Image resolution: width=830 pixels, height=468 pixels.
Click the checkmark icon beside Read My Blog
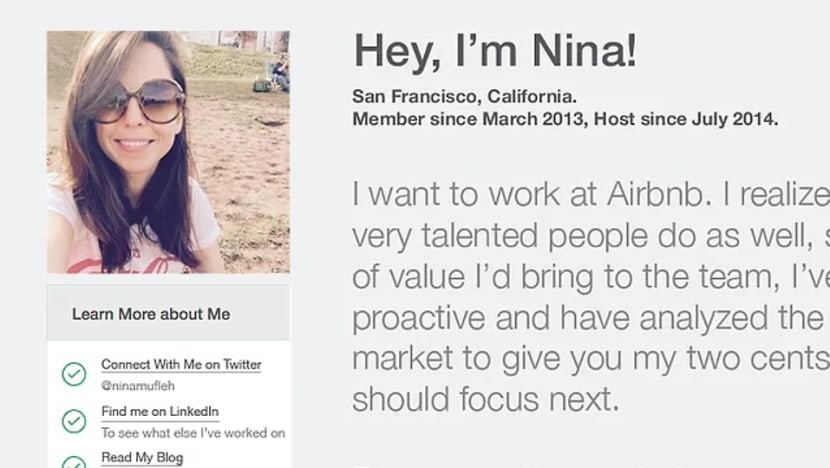coord(74,462)
